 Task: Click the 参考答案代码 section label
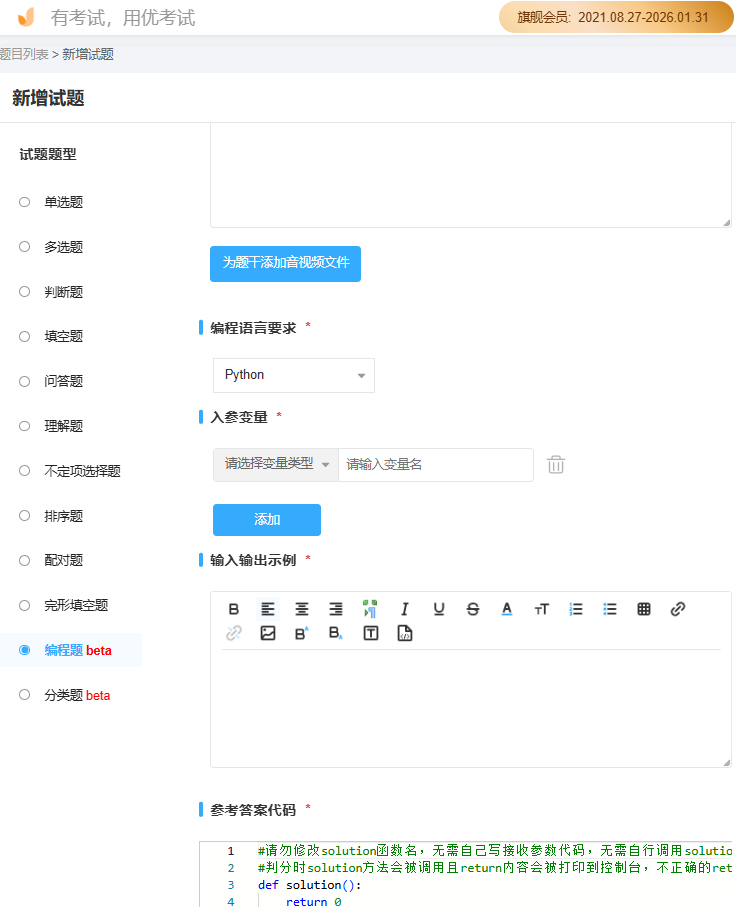tap(253, 810)
